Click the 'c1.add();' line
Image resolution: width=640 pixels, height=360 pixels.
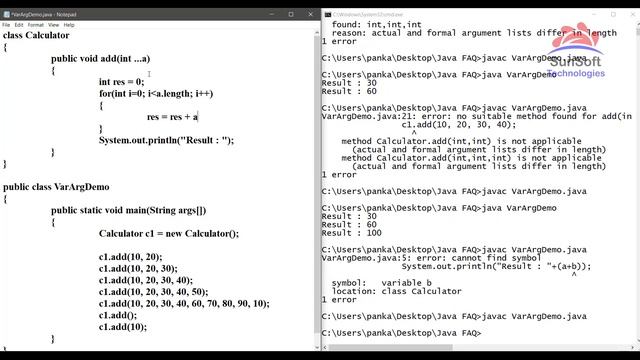pos(118,315)
